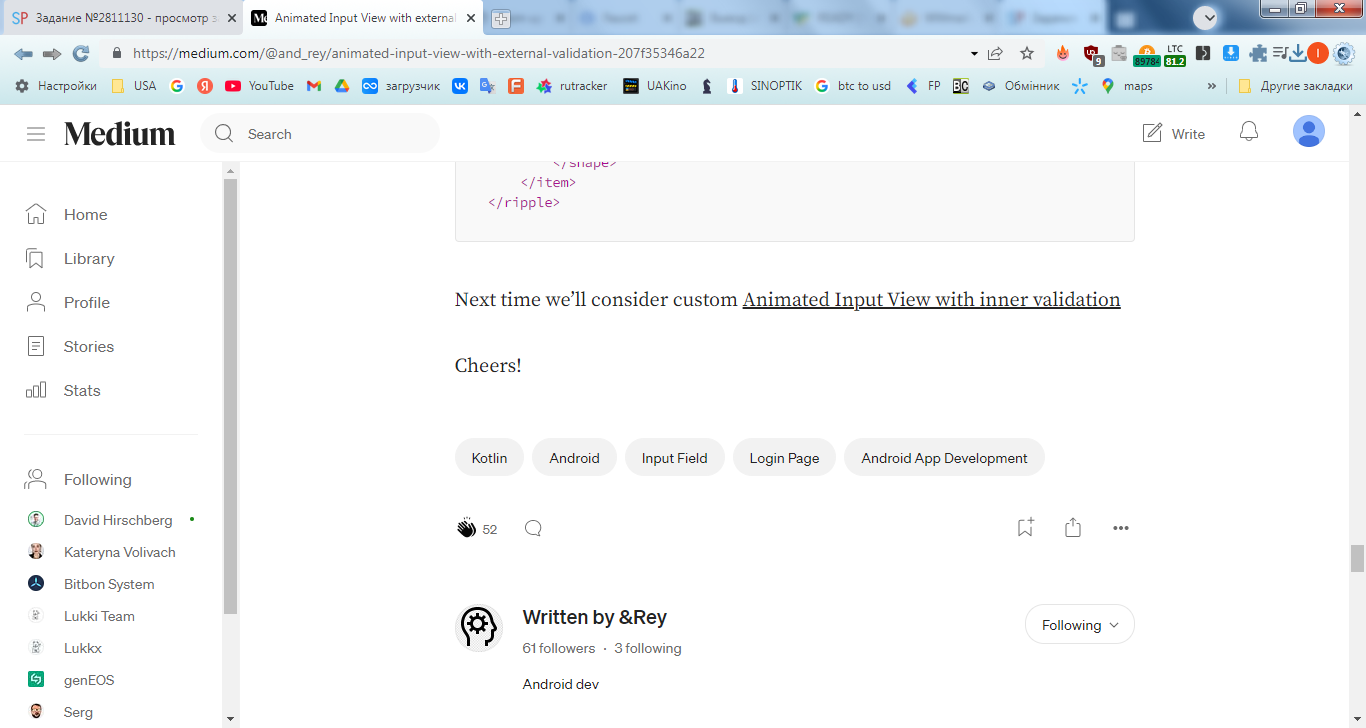Select the Android tag

pyautogui.click(x=574, y=458)
